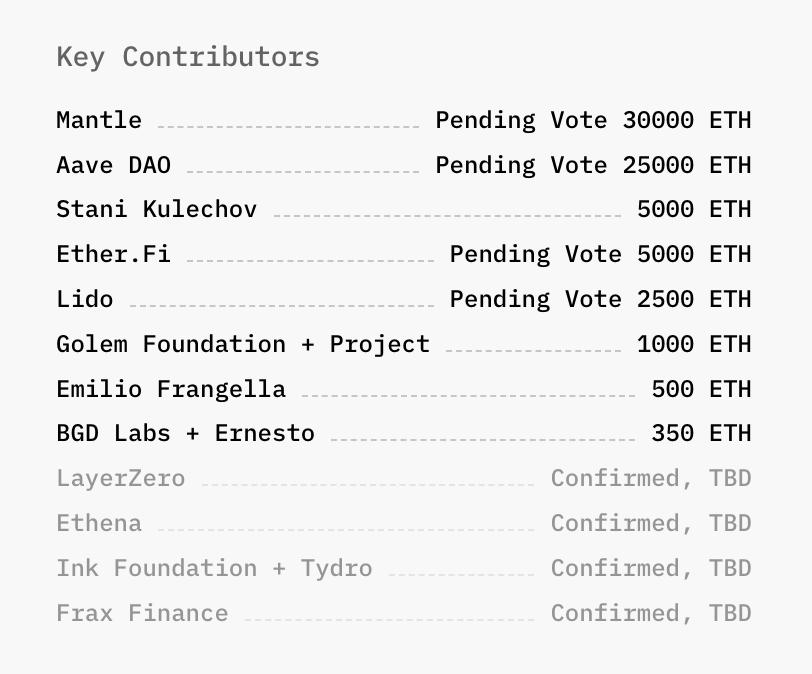Viewport: 812px width, 674px height.
Task: Click Lido's Pending Vote 2500 ETH
Action: [x=600, y=299]
